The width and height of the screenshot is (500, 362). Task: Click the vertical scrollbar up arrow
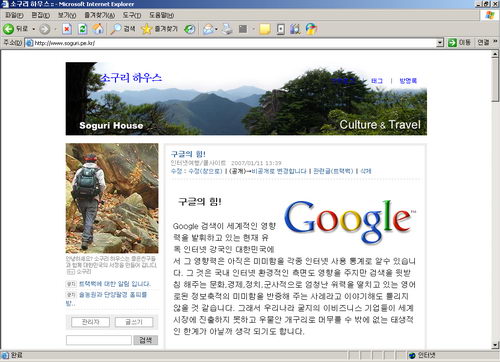(x=495, y=54)
